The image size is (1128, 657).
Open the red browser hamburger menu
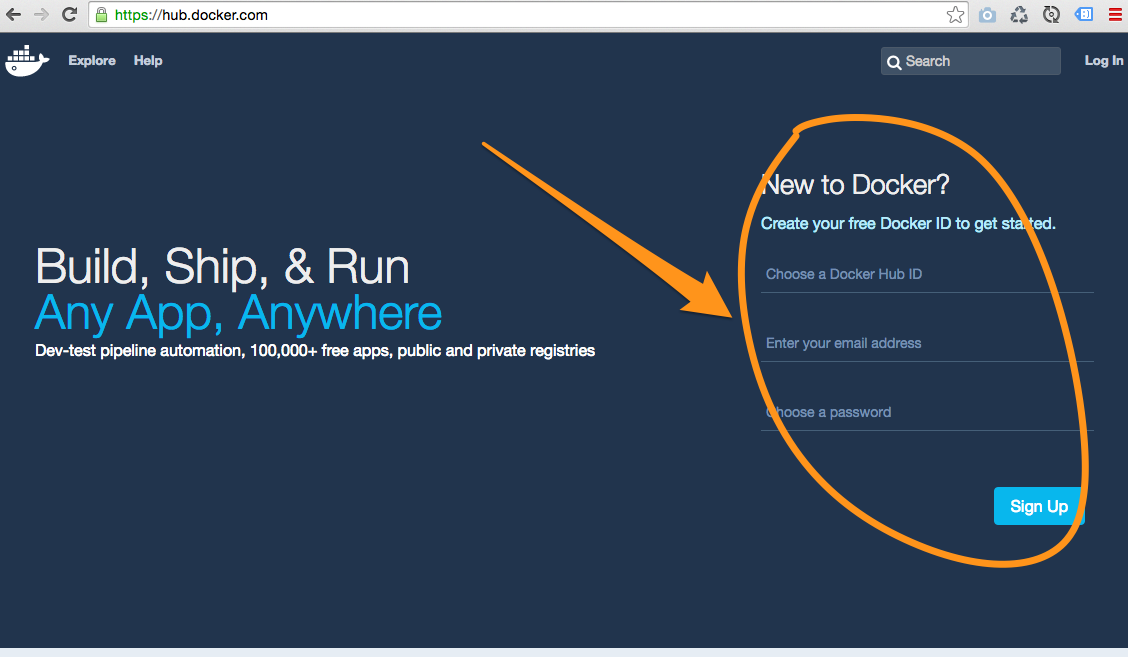[1115, 14]
